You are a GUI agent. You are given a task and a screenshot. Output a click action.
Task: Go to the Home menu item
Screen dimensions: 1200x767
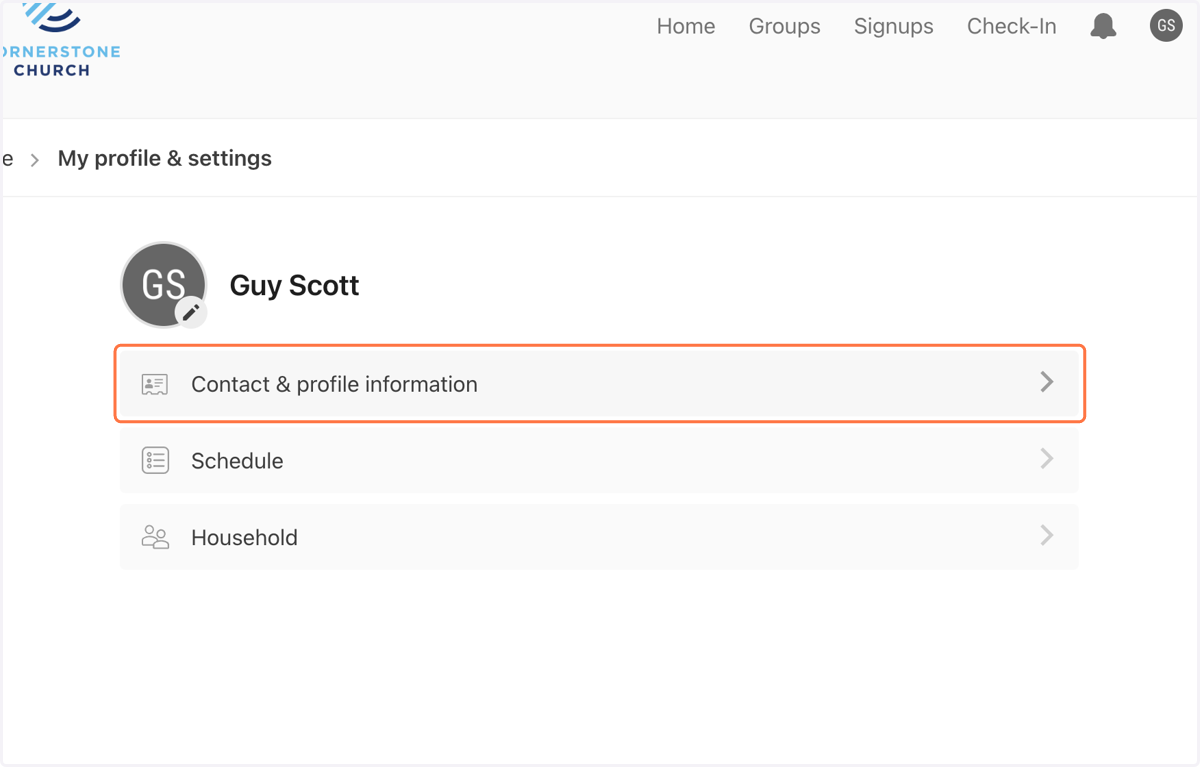tap(686, 26)
